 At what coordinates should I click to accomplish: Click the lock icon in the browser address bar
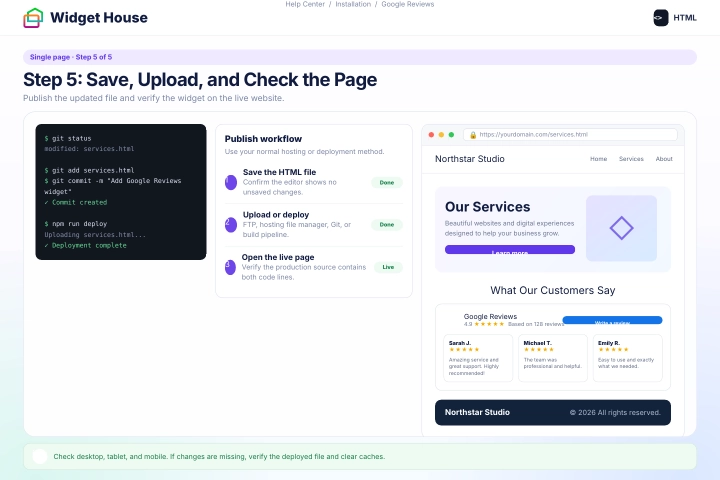pos(473,135)
